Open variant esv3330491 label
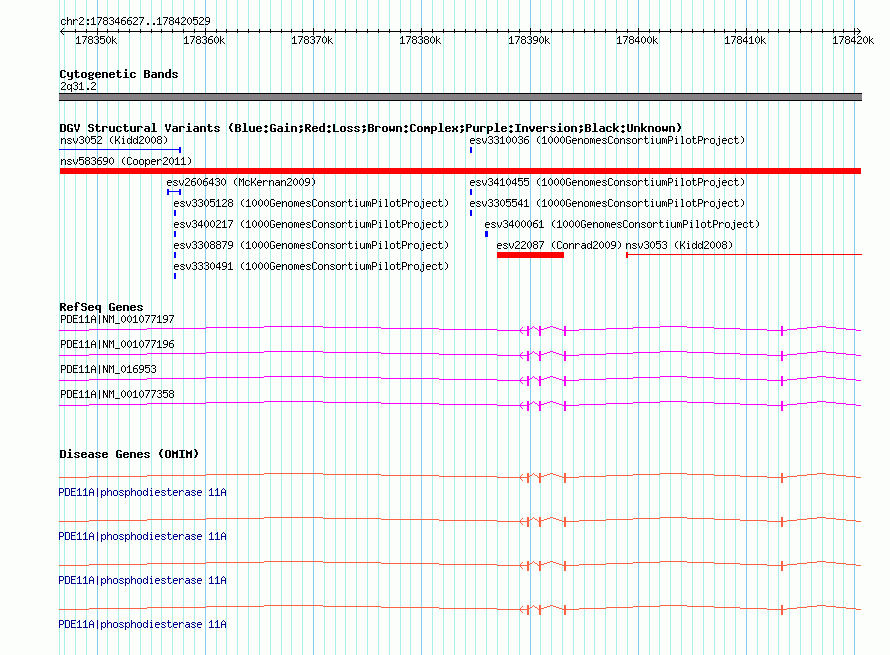Screen dimensions: 890x655 point(311,266)
